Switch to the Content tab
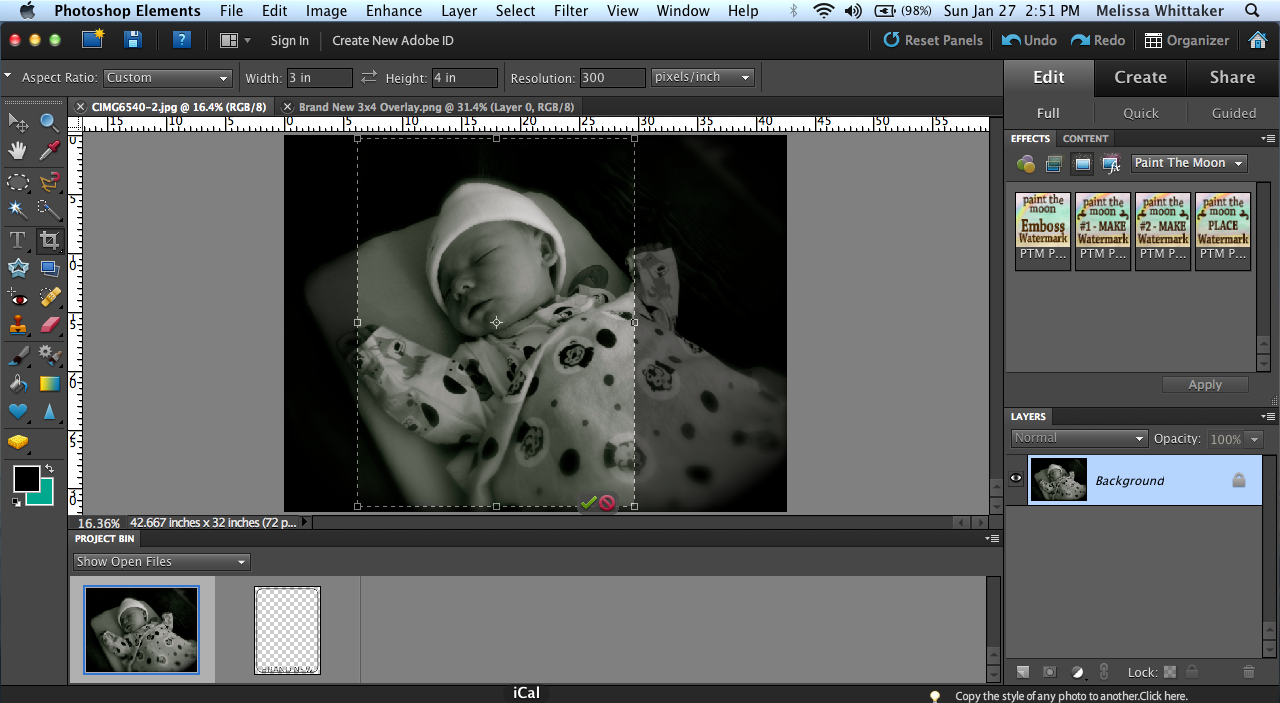1280x703 pixels. 1085,138
